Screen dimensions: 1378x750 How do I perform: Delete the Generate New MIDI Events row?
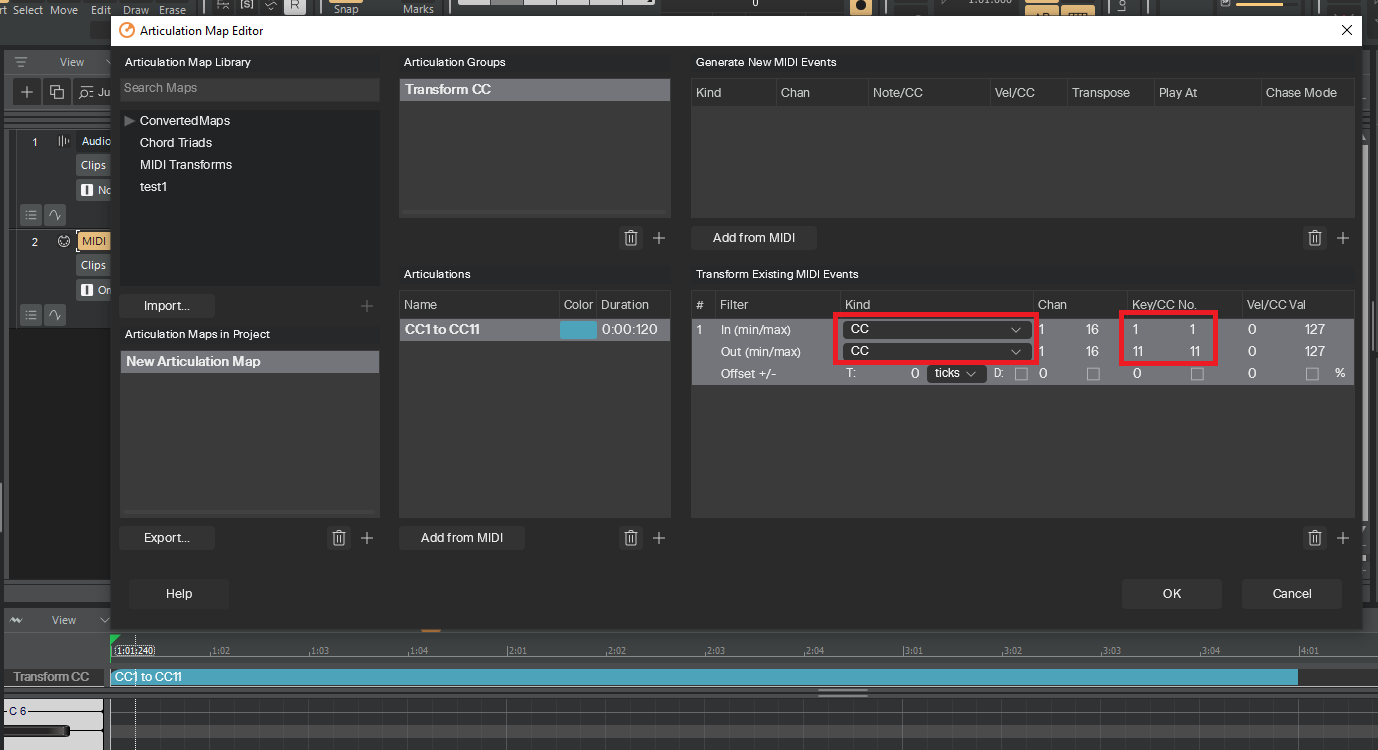click(x=1315, y=238)
